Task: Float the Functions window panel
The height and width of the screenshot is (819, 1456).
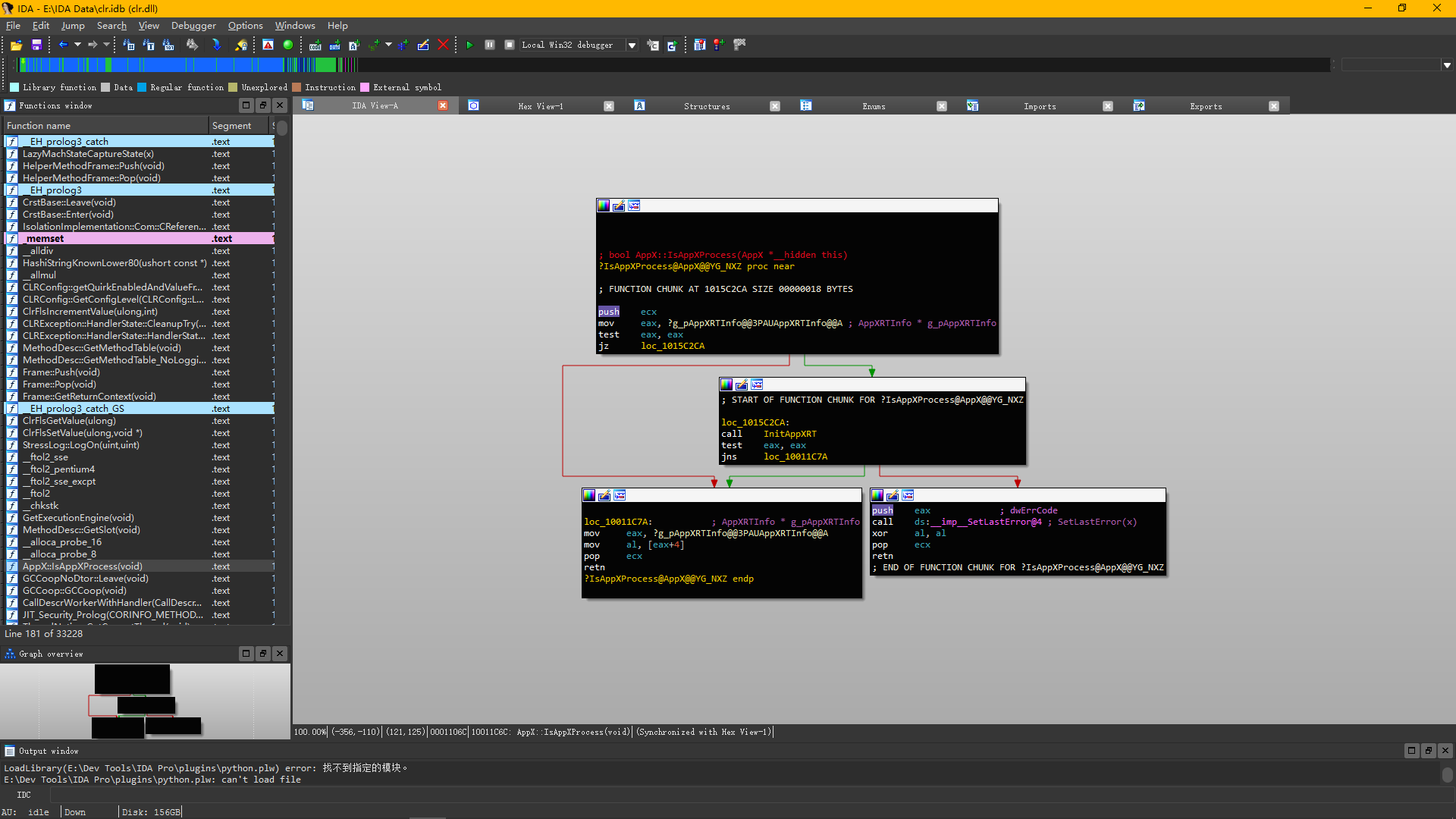Action: [x=262, y=105]
